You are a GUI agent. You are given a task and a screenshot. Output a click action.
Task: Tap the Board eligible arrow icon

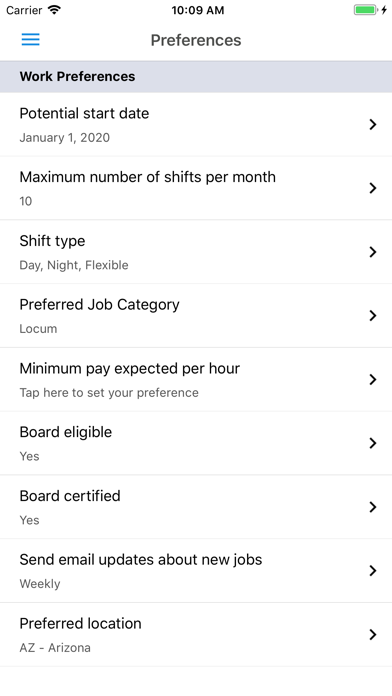pos(373,443)
